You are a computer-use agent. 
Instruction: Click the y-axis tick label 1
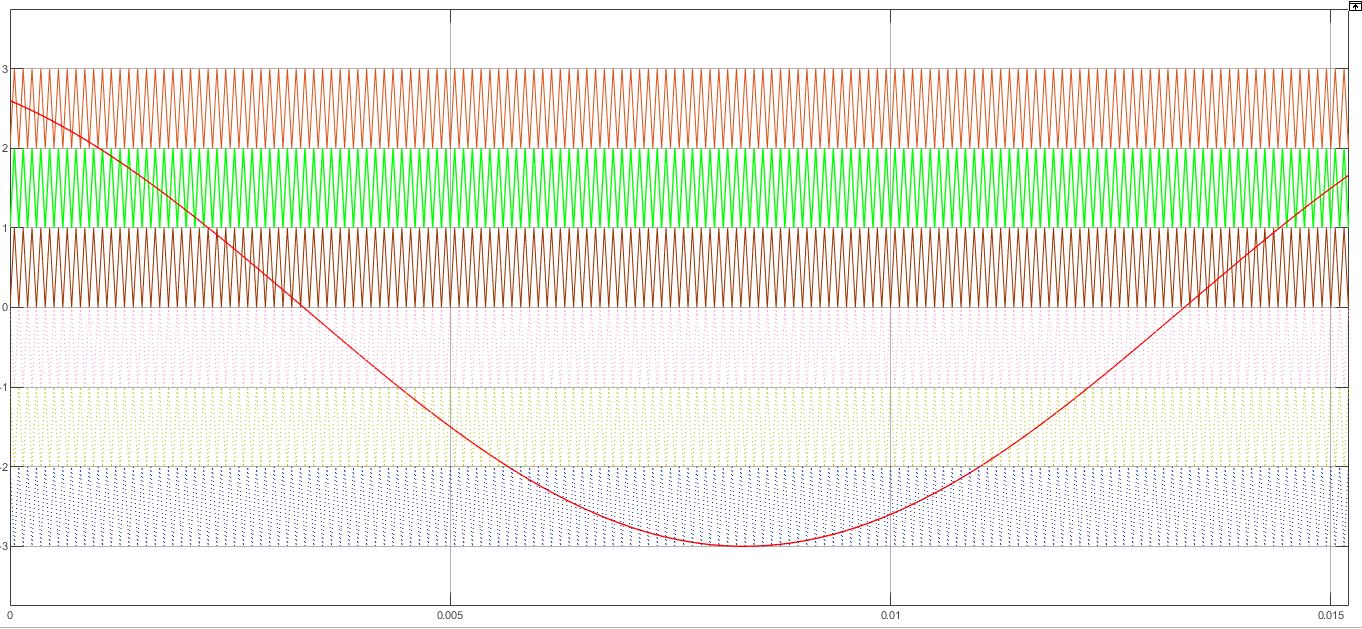(5, 228)
